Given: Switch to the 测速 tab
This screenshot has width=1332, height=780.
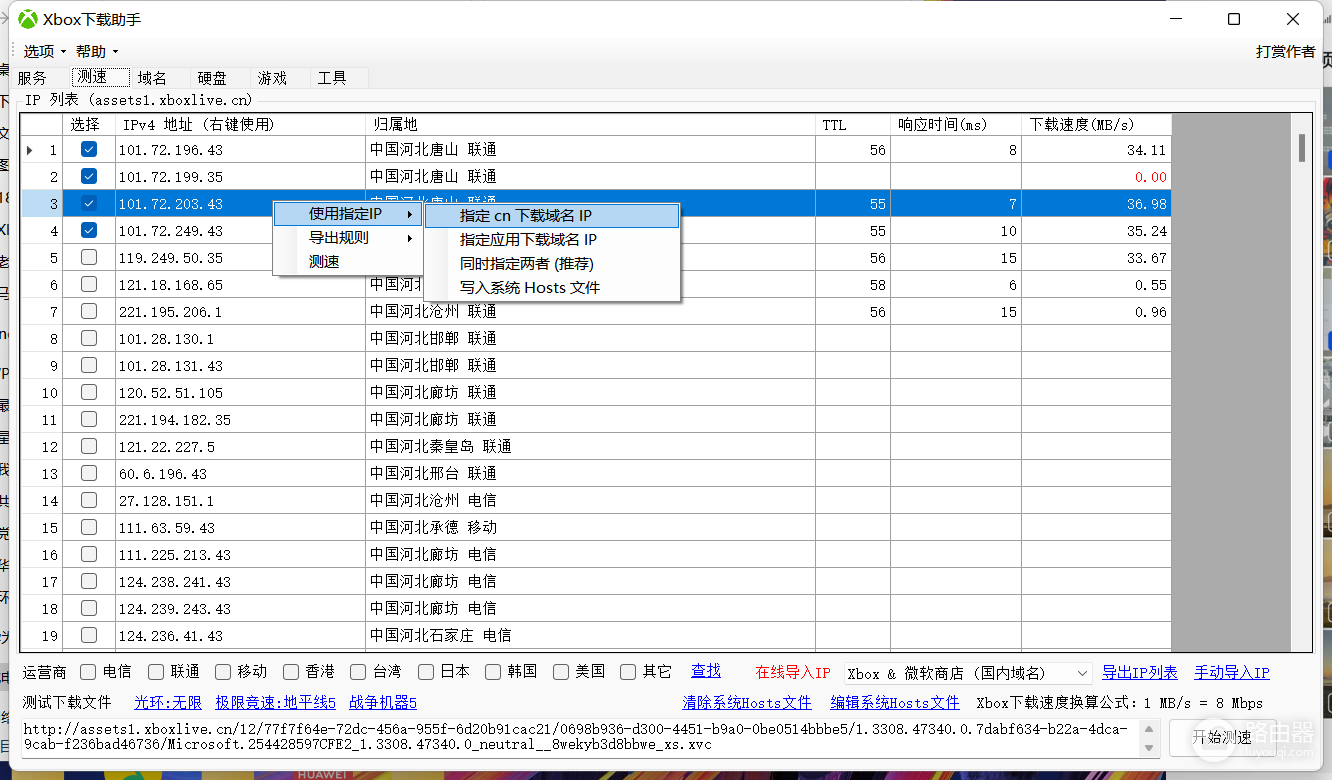Looking at the screenshot, I should click(x=100, y=77).
